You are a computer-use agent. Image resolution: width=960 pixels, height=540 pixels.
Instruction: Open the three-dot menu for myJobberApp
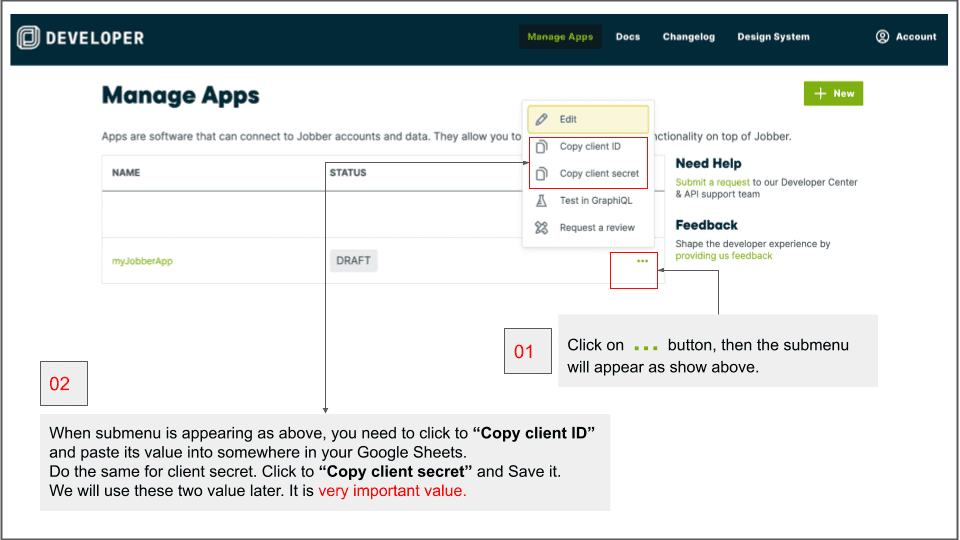coord(642,261)
